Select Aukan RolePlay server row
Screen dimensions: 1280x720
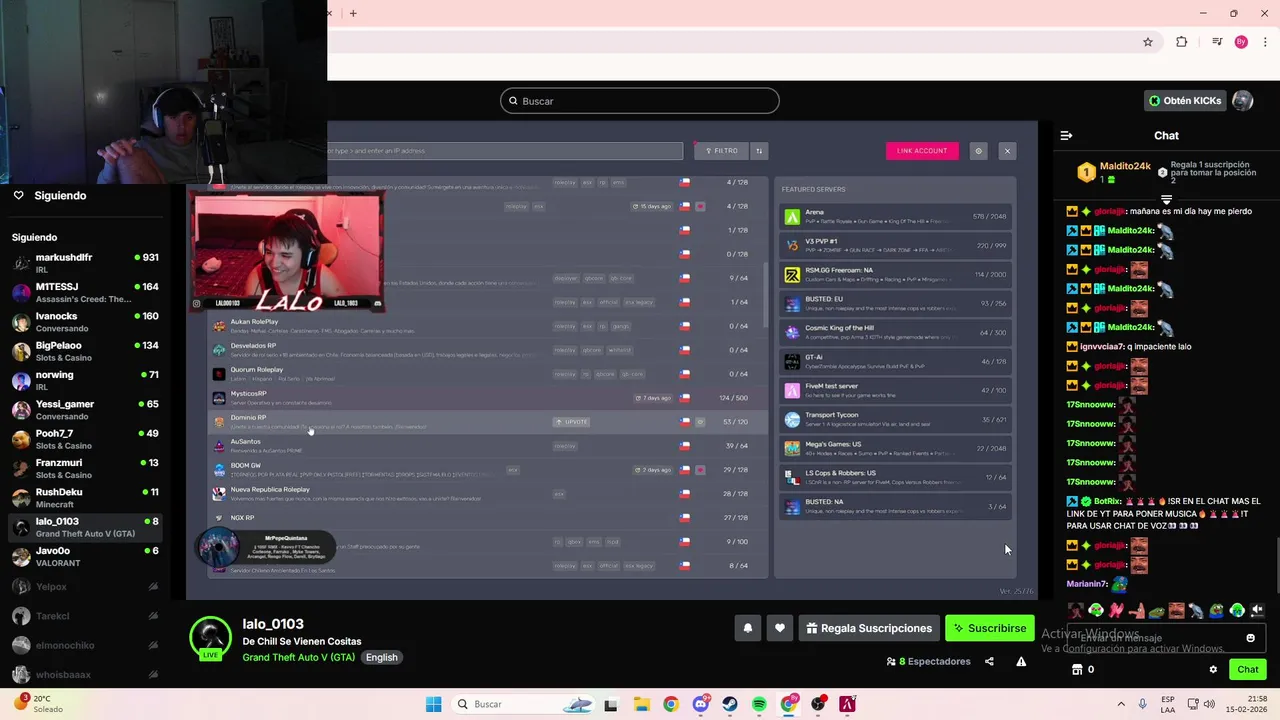point(487,326)
